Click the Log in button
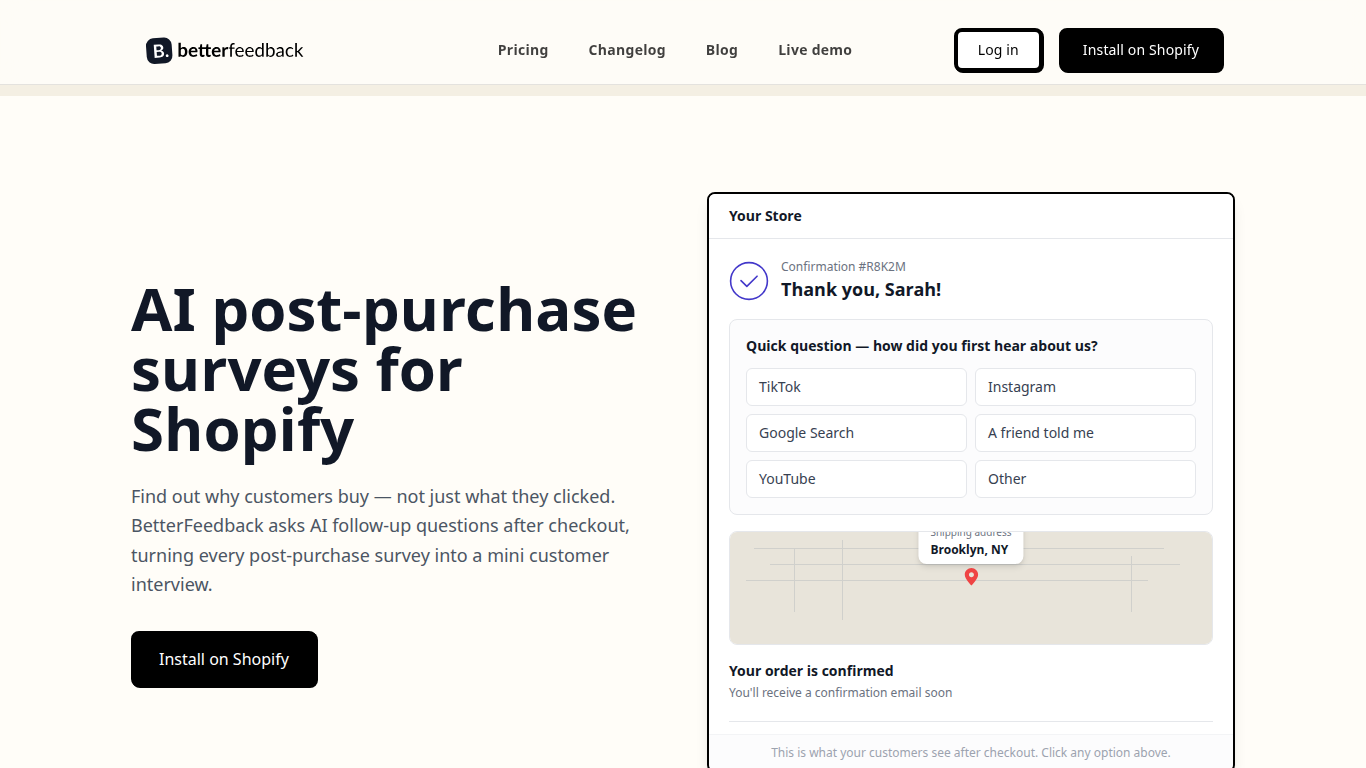This screenshot has height=768, width=1366. 998,50
